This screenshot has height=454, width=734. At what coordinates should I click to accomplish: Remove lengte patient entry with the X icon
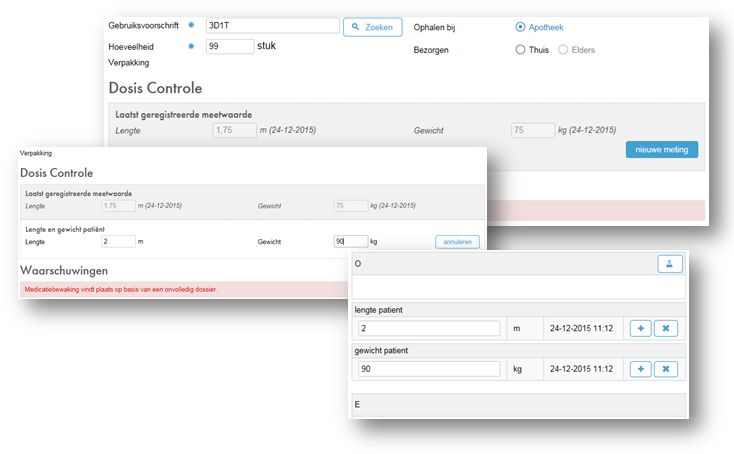tap(666, 328)
